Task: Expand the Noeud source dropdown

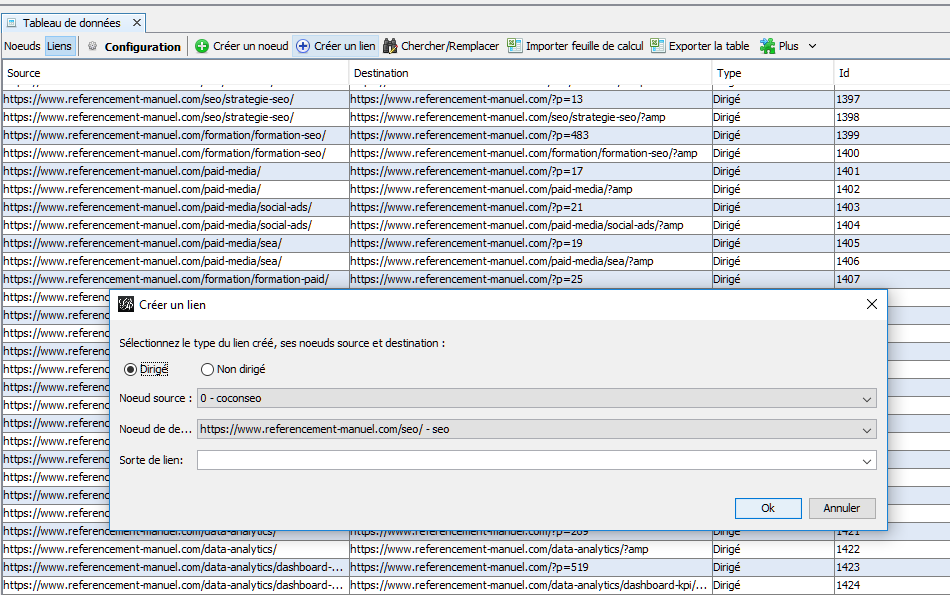Action: point(866,398)
